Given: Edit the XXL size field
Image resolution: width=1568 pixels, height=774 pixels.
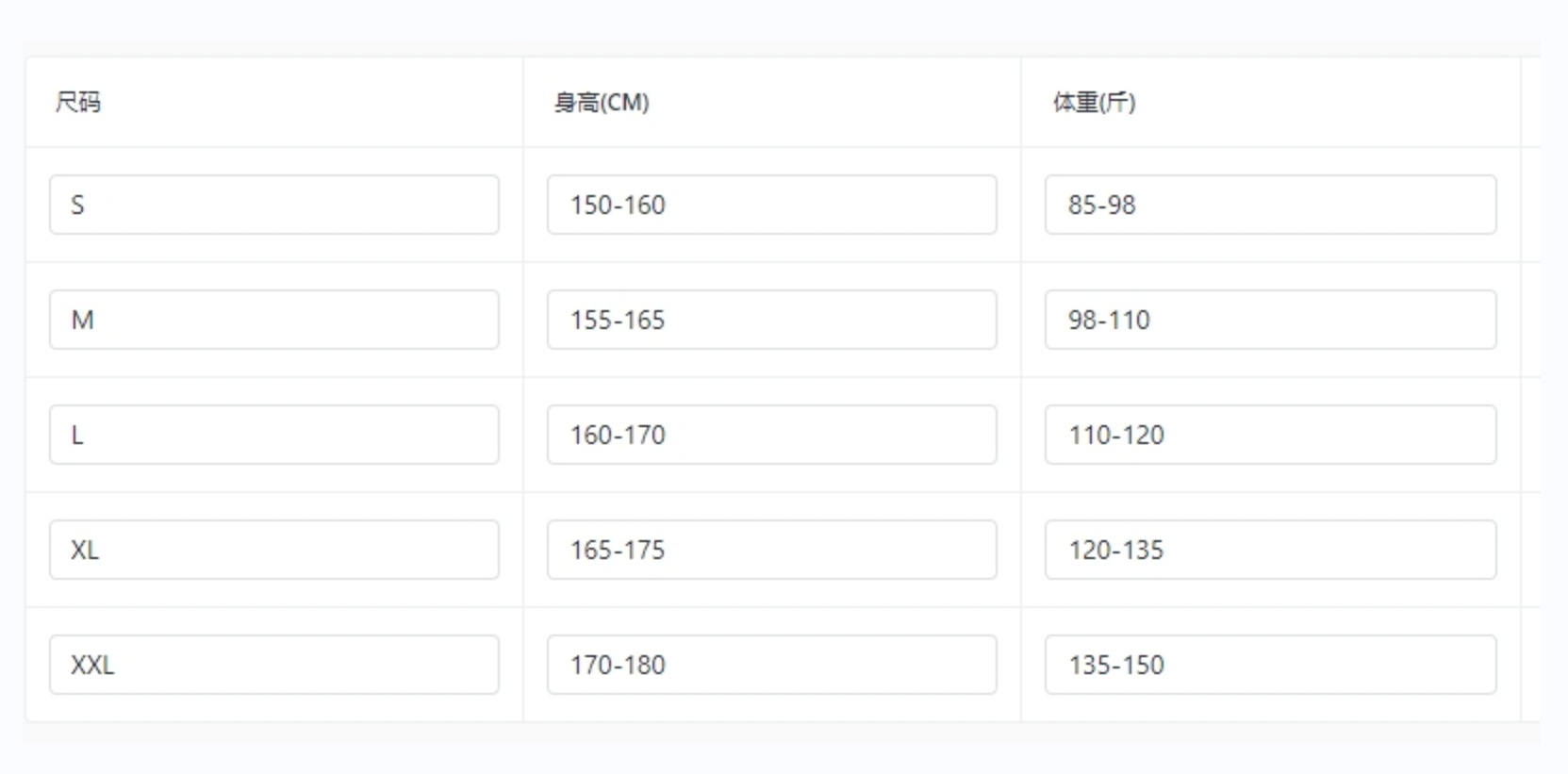Looking at the screenshot, I should [x=273, y=665].
